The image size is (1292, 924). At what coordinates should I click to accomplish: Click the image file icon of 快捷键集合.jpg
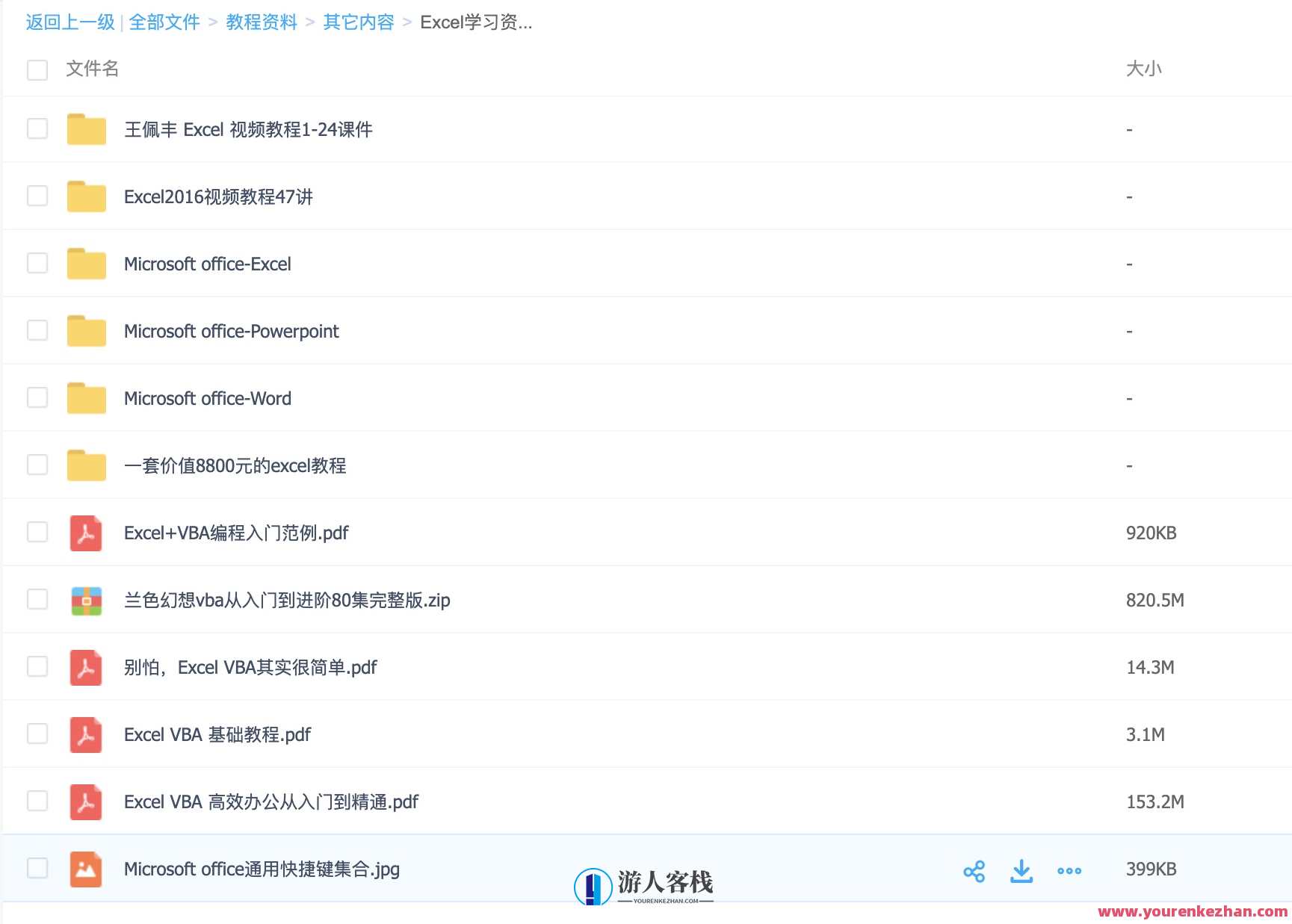click(85, 869)
